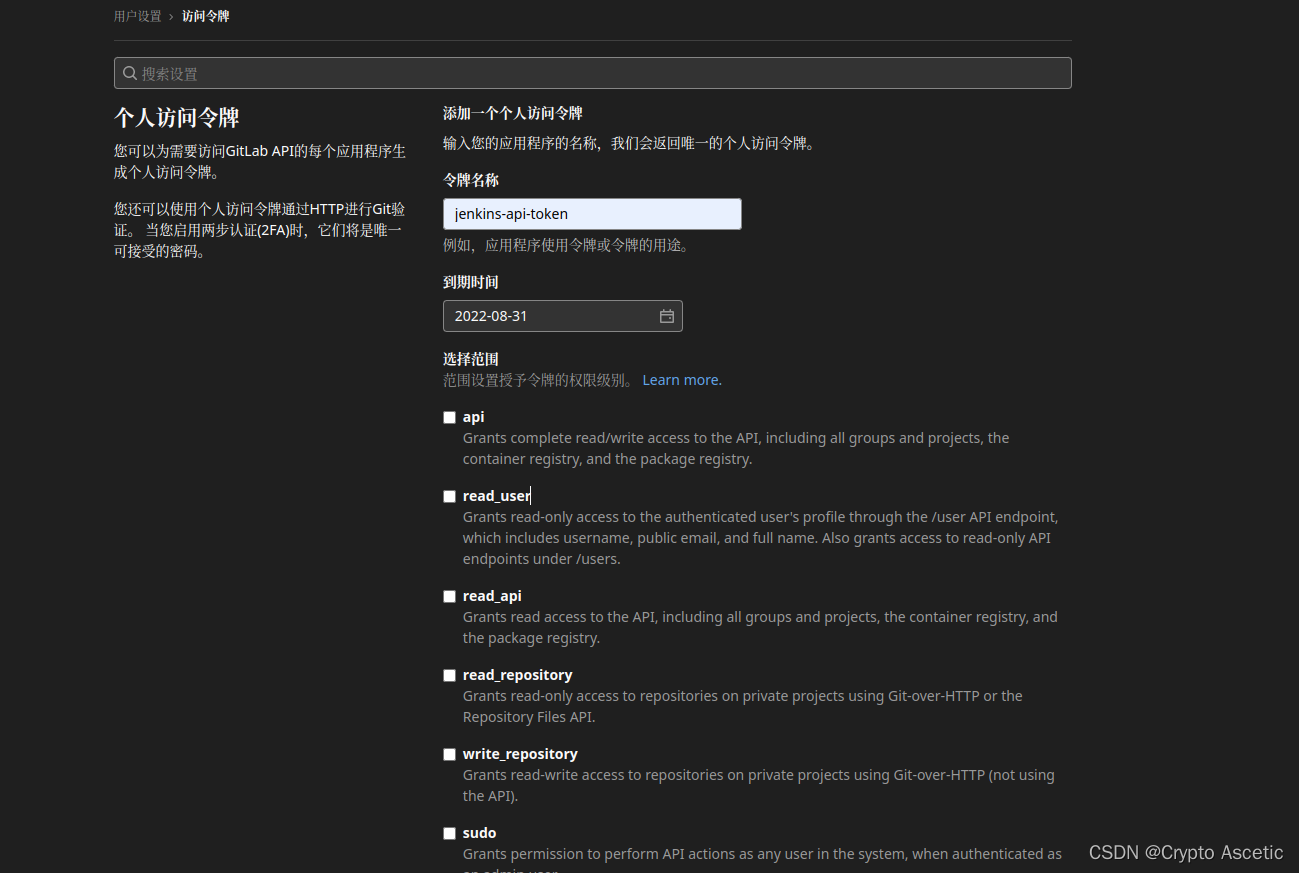1299x873 pixels.
Task: Click the read_user scope label
Action: point(497,496)
